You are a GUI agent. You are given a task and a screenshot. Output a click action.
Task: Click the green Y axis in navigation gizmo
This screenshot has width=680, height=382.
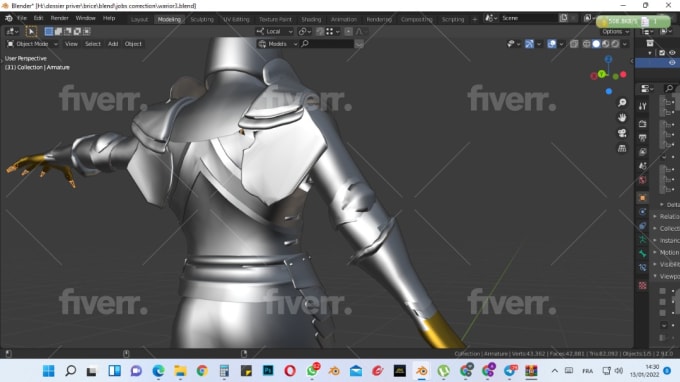pyautogui.click(x=602, y=74)
